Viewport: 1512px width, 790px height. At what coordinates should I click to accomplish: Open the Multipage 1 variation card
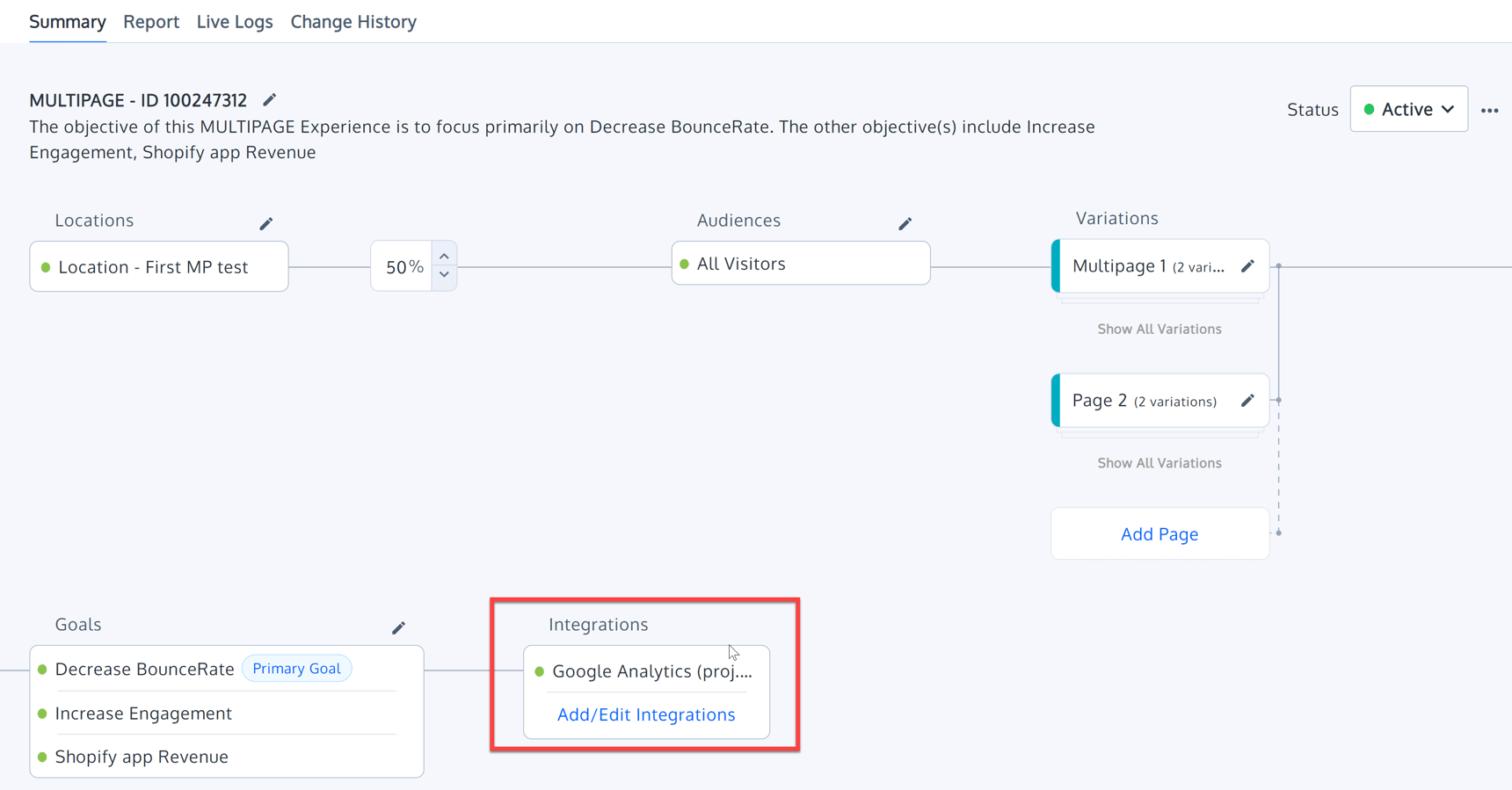click(x=1159, y=266)
